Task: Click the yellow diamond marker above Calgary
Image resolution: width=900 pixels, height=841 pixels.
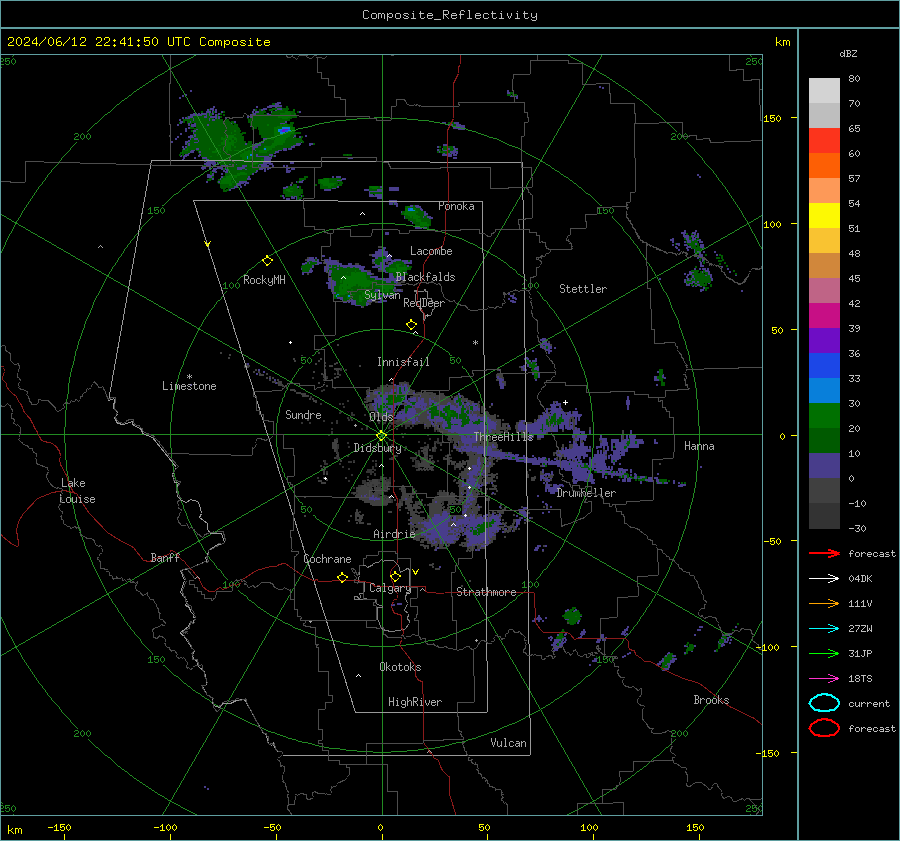Action: tap(395, 576)
